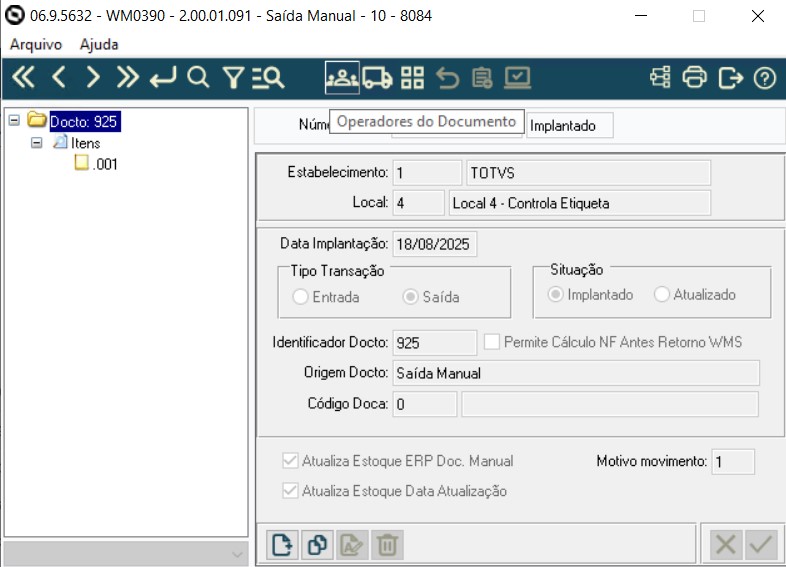Image resolution: width=786 pixels, height=567 pixels.
Task: Click the Data Implantação date field
Action: point(434,244)
